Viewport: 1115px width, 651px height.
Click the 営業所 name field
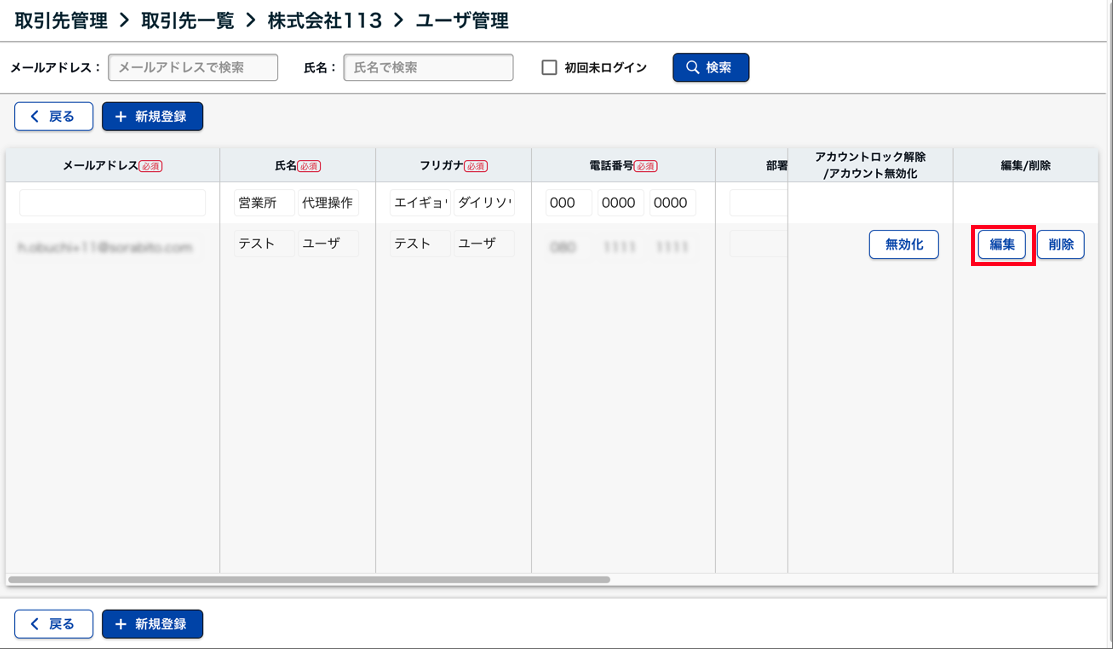coord(264,203)
